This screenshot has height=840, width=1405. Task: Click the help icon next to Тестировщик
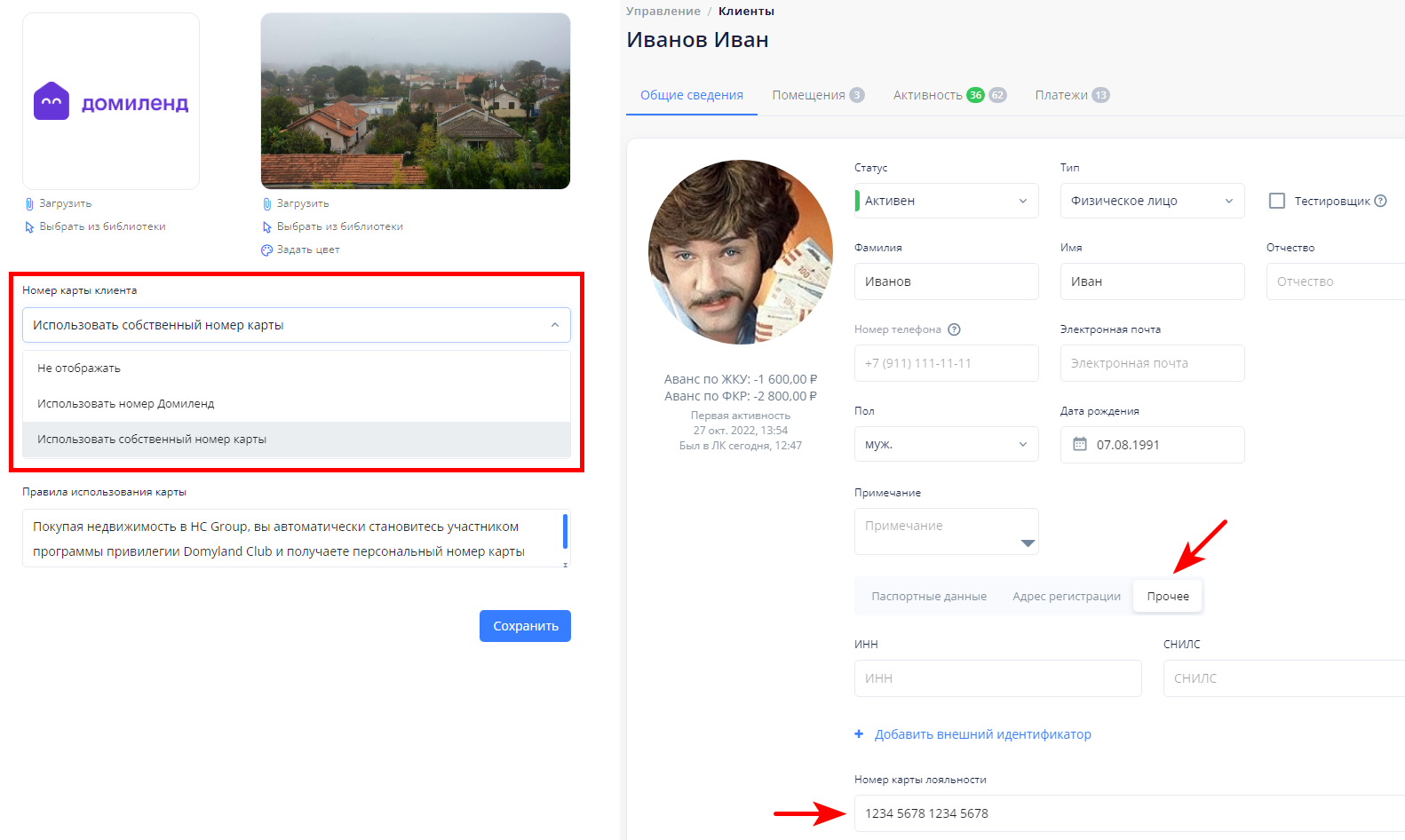coord(1380,201)
